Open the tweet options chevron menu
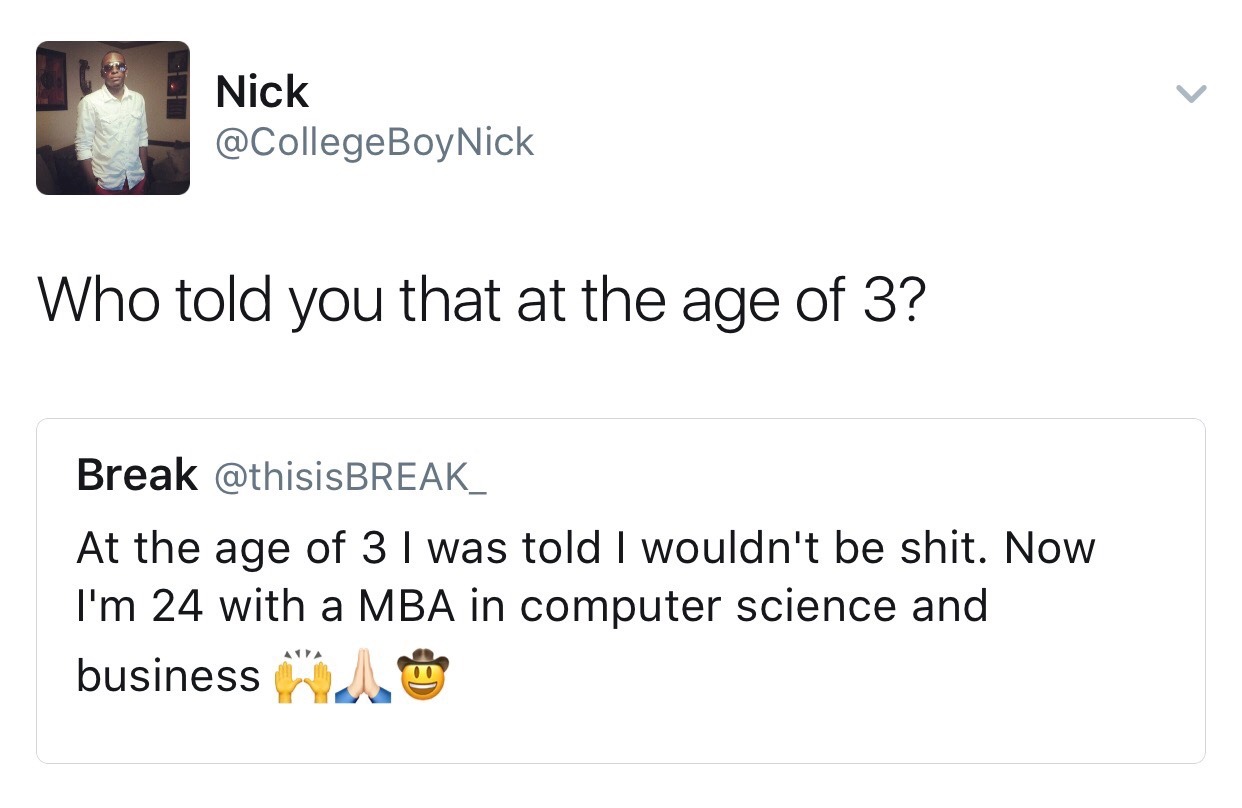1242x808 pixels. (1190, 95)
